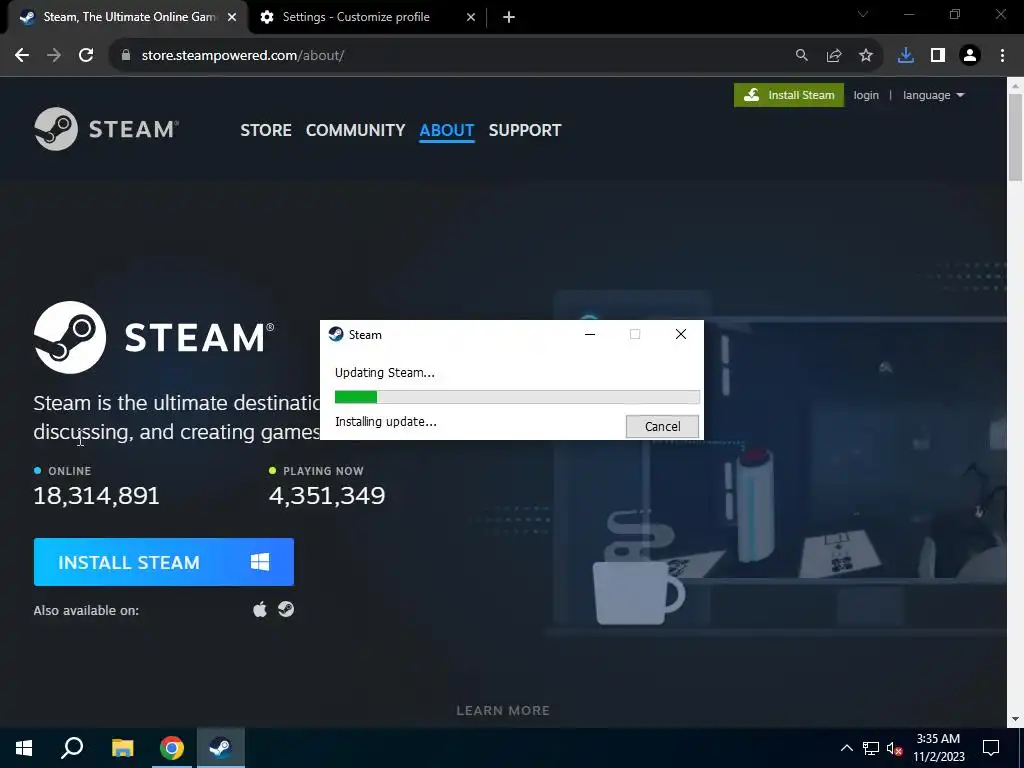Viewport: 1024px width, 768px height.
Task: Click the 'Updating Steam...' text
Action: pos(385,373)
